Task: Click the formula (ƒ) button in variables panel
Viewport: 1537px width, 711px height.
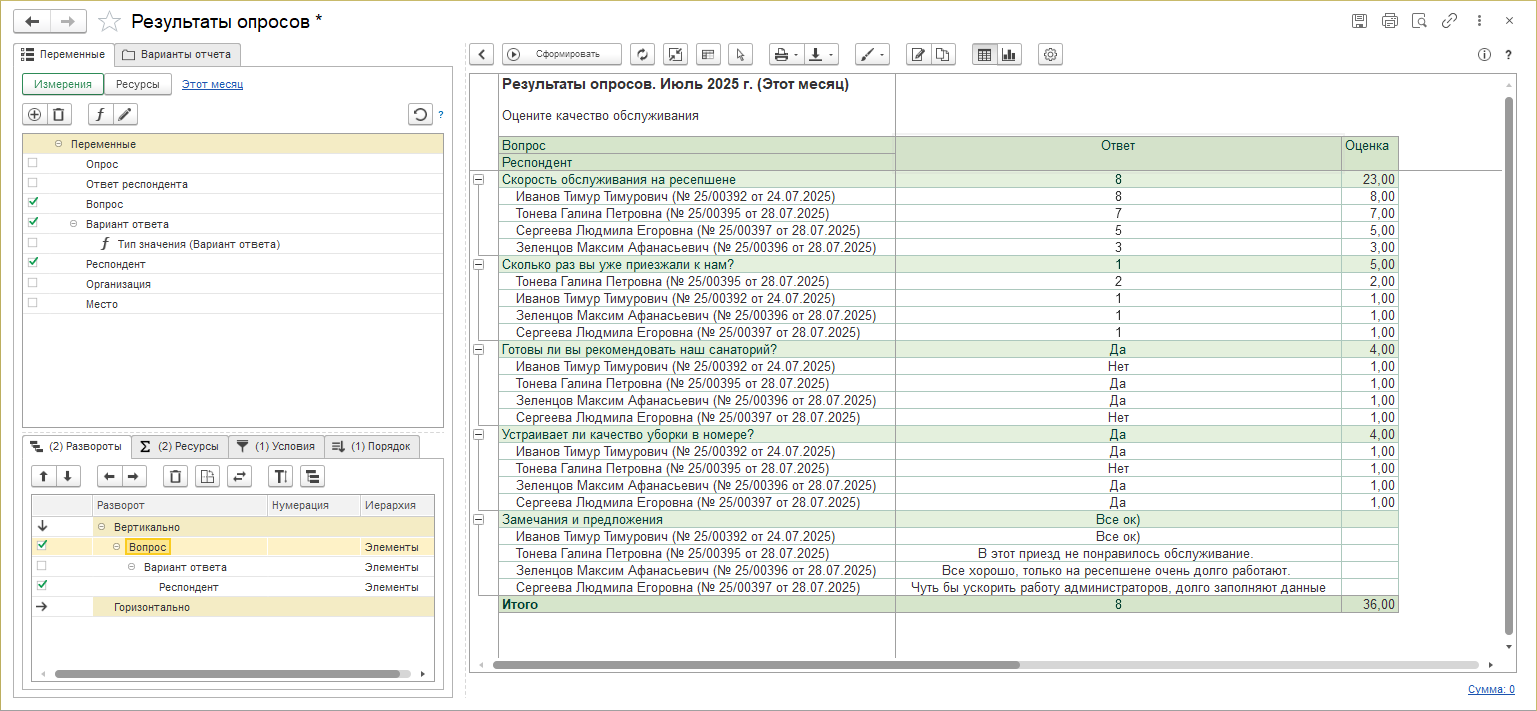Action: pos(100,114)
